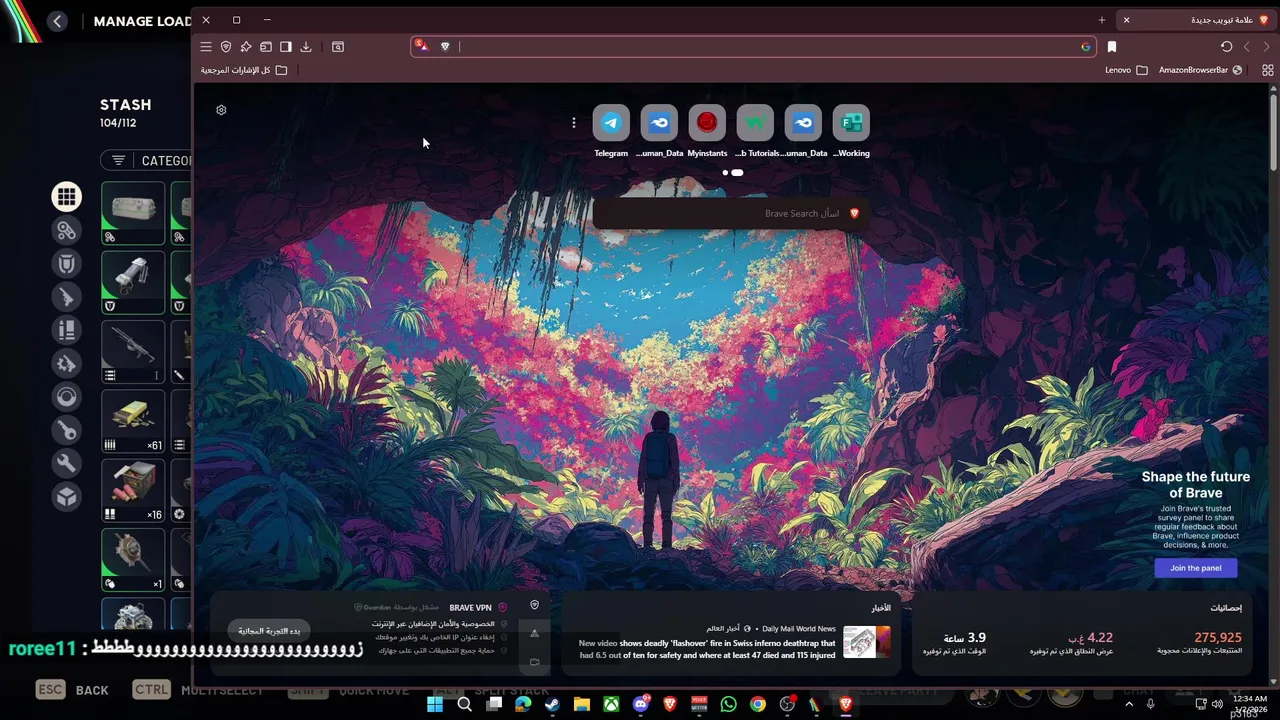This screenshot has width=1280, height=720.
Task: Select the new tab titled in Arabic
Action: point(1195,20)
